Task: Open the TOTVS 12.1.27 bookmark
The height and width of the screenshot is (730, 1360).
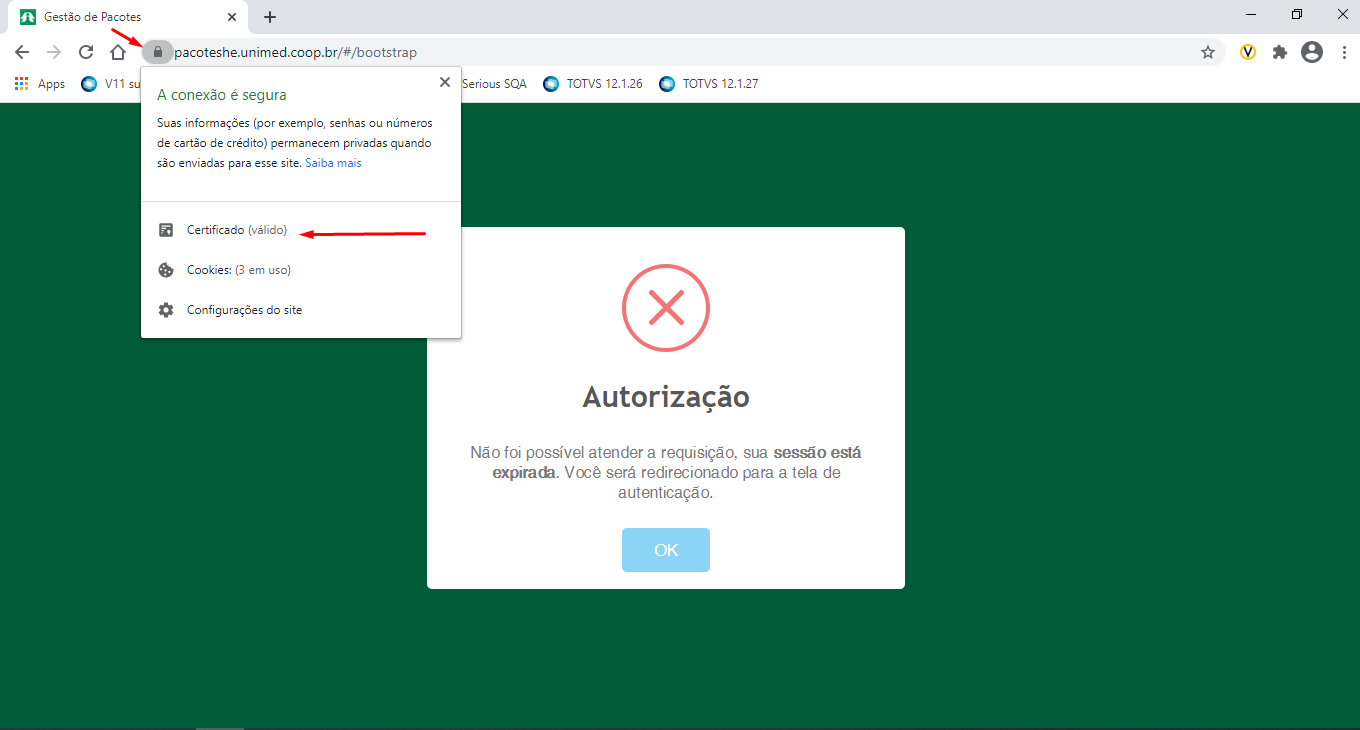Action: pyautogui.click(x=709, y=84)
